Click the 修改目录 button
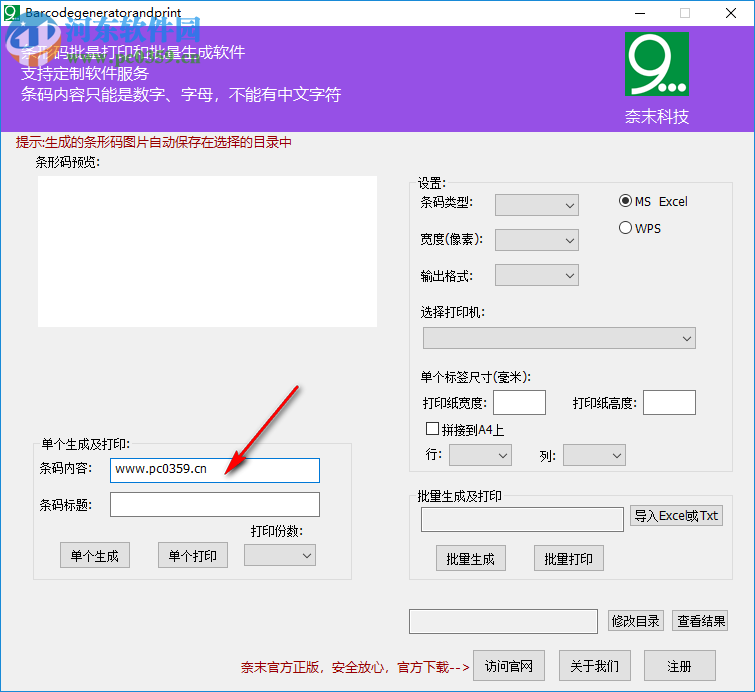Image resolution: width=755 pixels, height=692 pixels. pos(636,621)
